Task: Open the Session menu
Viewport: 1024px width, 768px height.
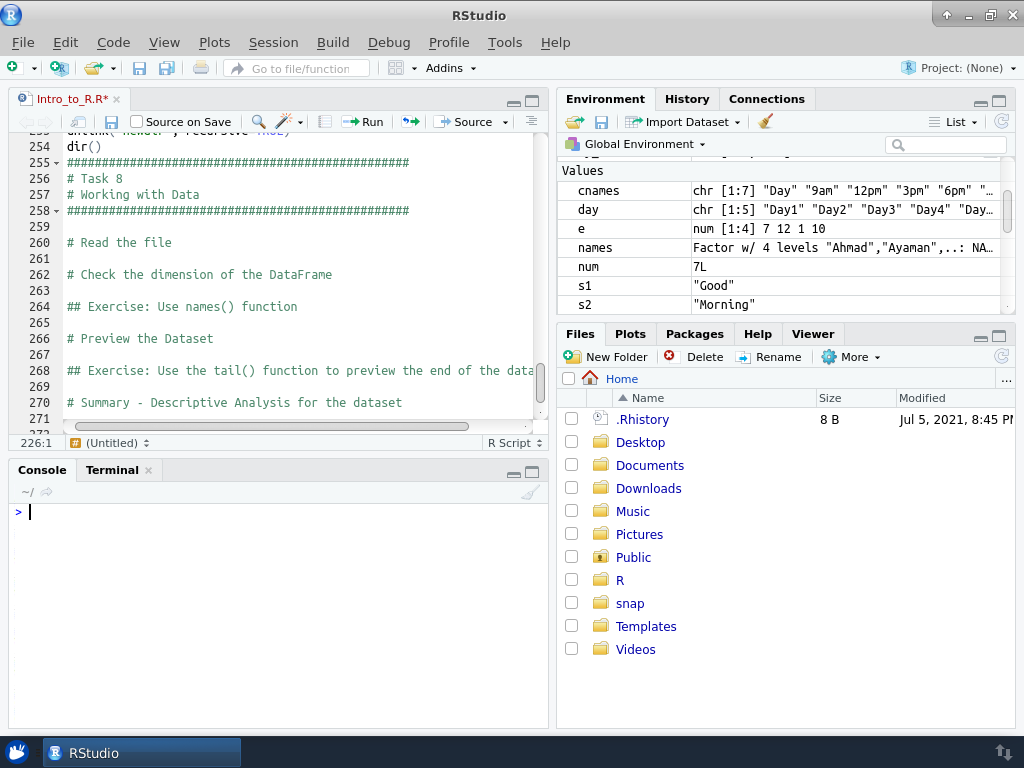Action: (273, 42)
